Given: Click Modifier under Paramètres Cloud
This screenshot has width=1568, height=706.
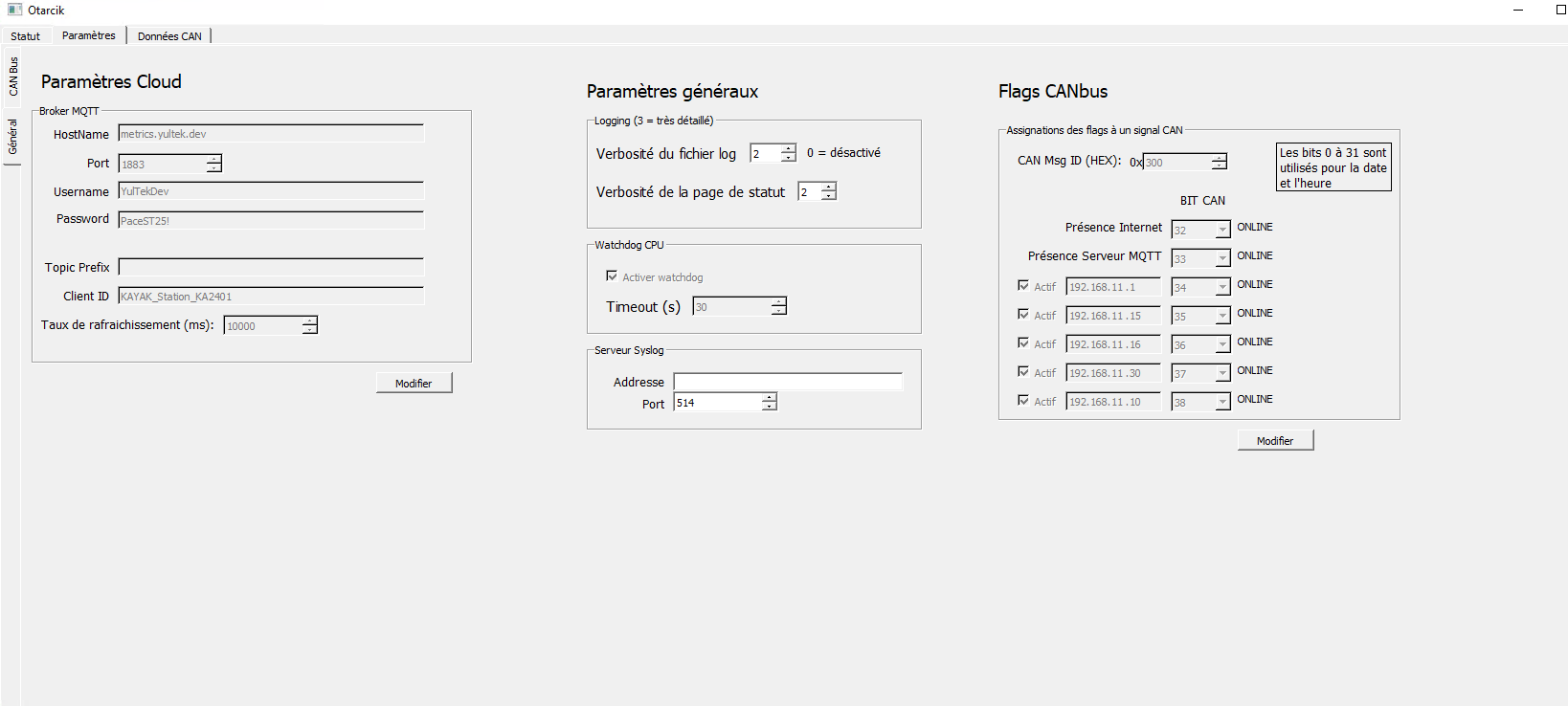Looking at the screenshot, I should click(414, 384).
